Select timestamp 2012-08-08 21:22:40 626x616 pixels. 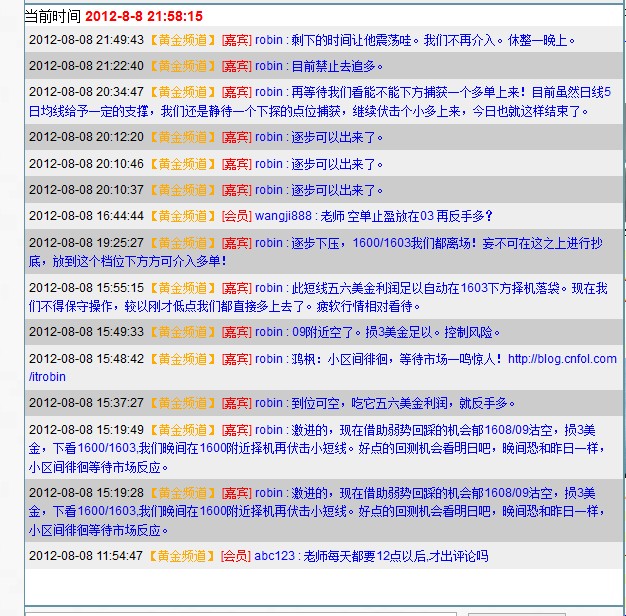[86, 65]
